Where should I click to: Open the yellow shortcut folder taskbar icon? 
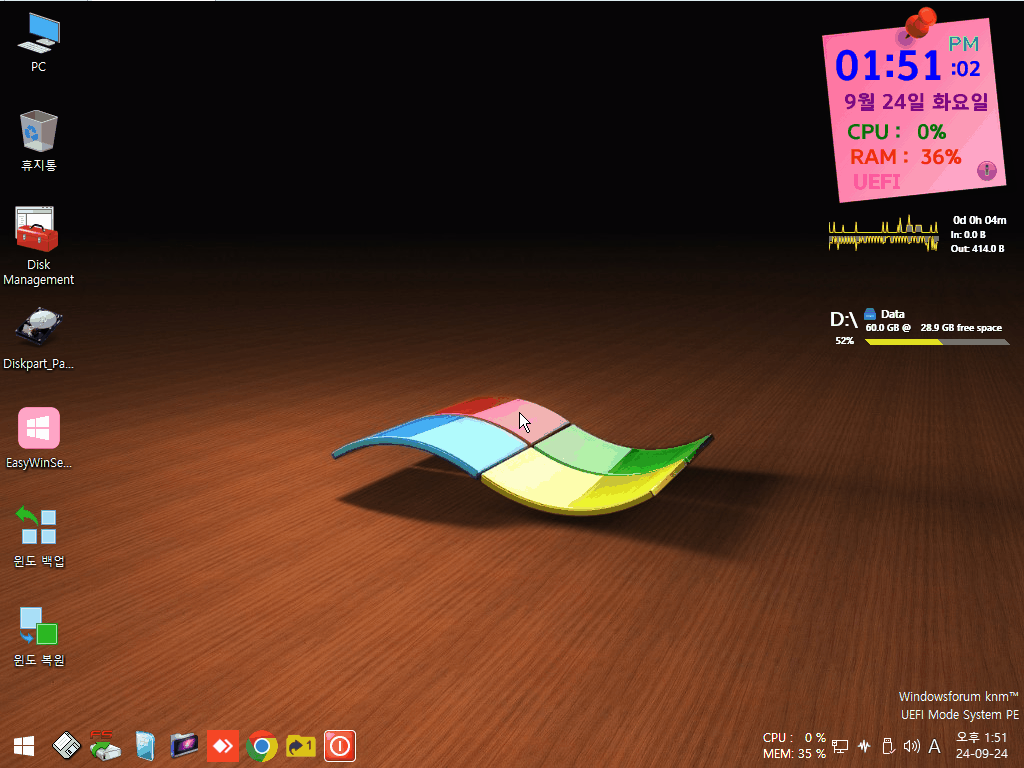(x=300, y=746)
